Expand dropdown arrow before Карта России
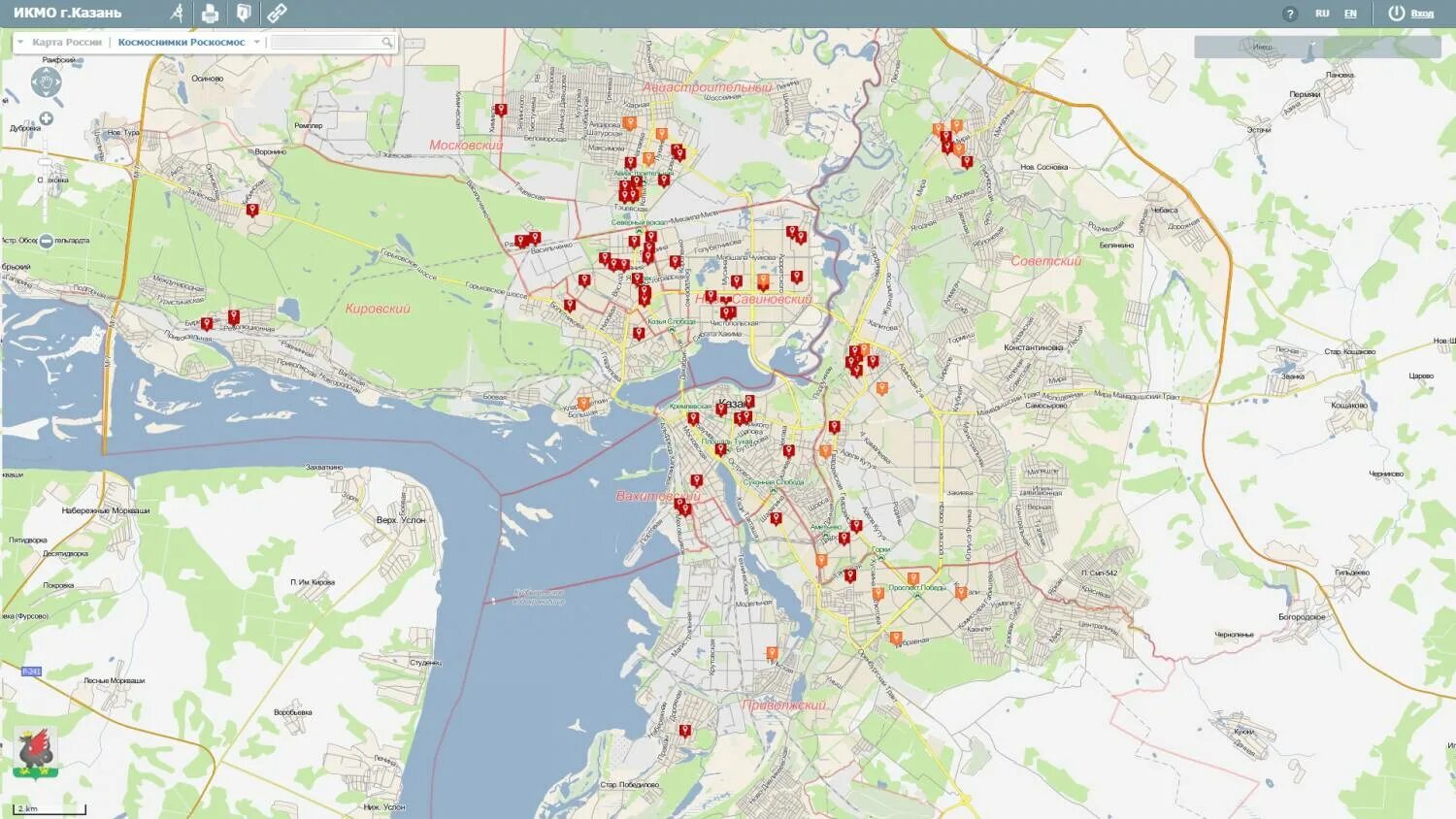This screenshot has width=1456, height=819. coord(20,42)
